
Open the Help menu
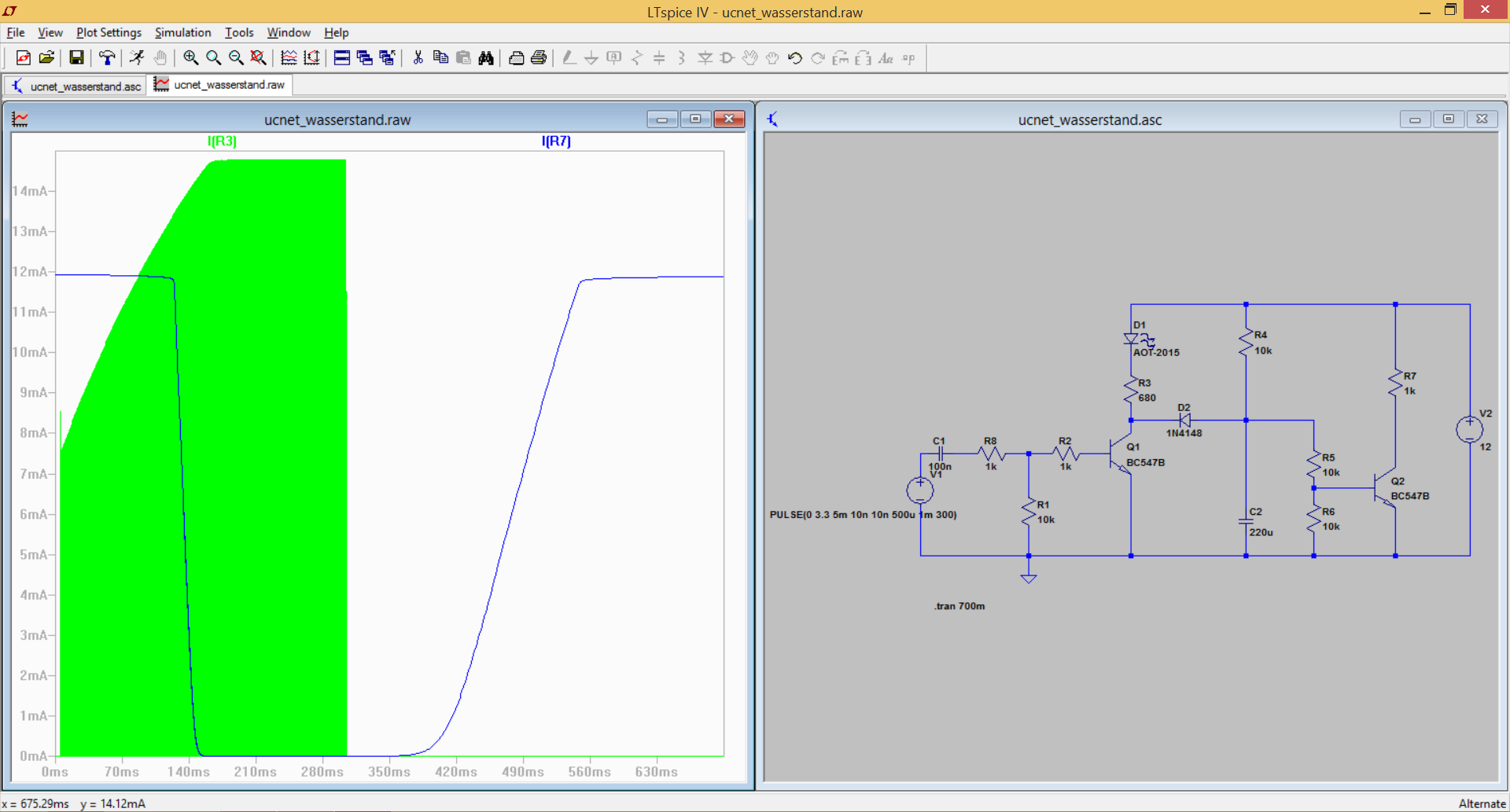(337, 32)
